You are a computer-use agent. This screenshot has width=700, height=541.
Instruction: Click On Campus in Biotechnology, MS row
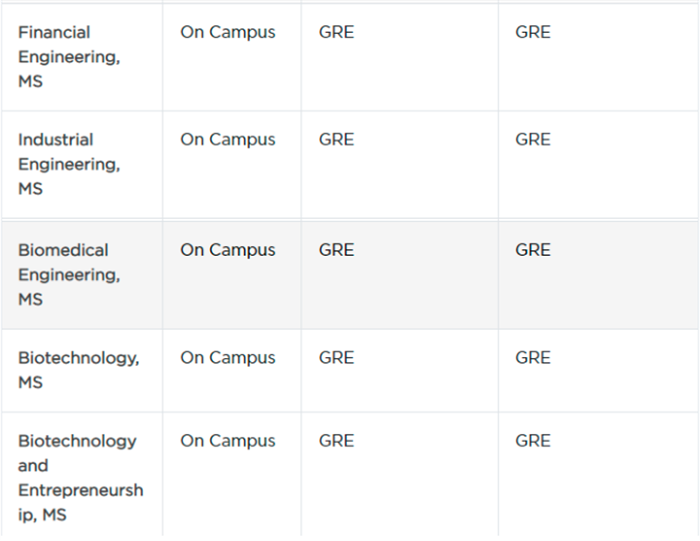(x=228, y=358)
